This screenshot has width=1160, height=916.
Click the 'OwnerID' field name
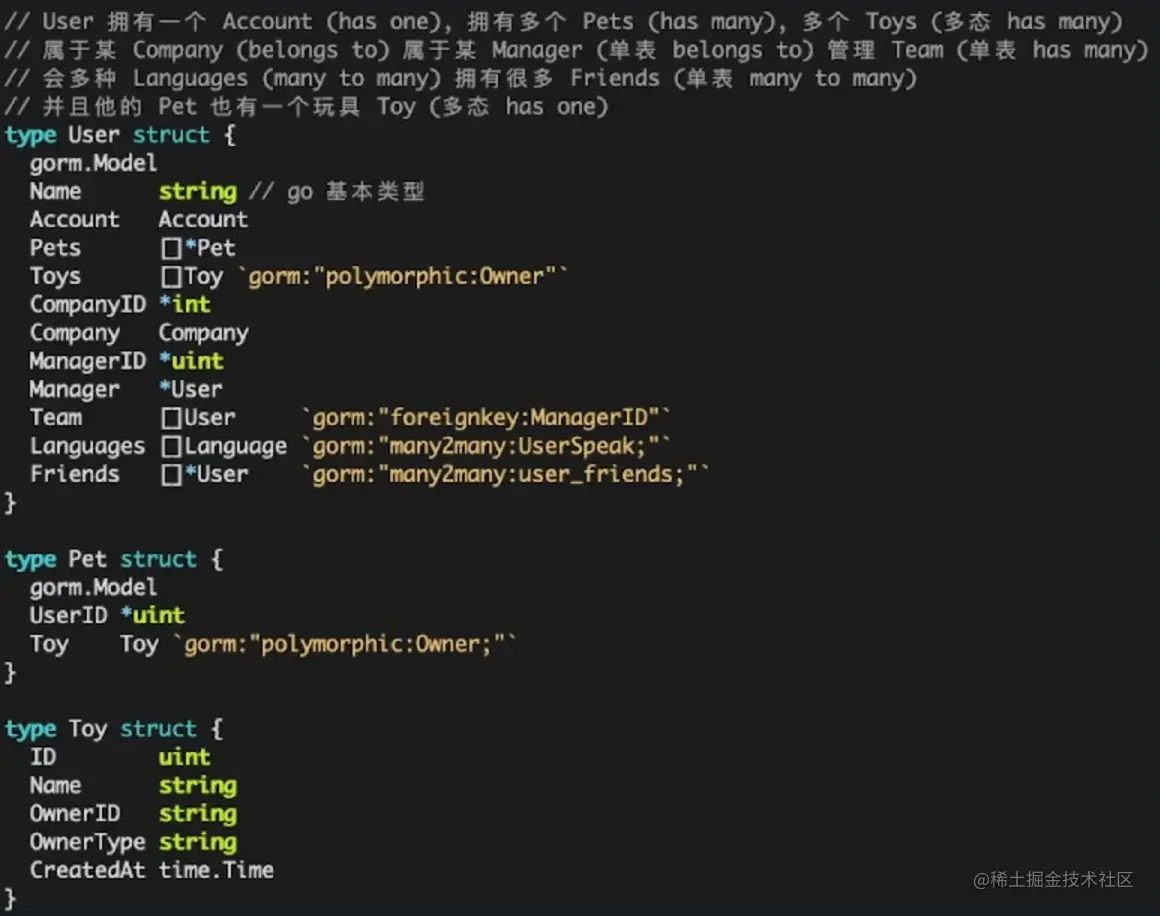pyautogui.click(x=75, y=814)
